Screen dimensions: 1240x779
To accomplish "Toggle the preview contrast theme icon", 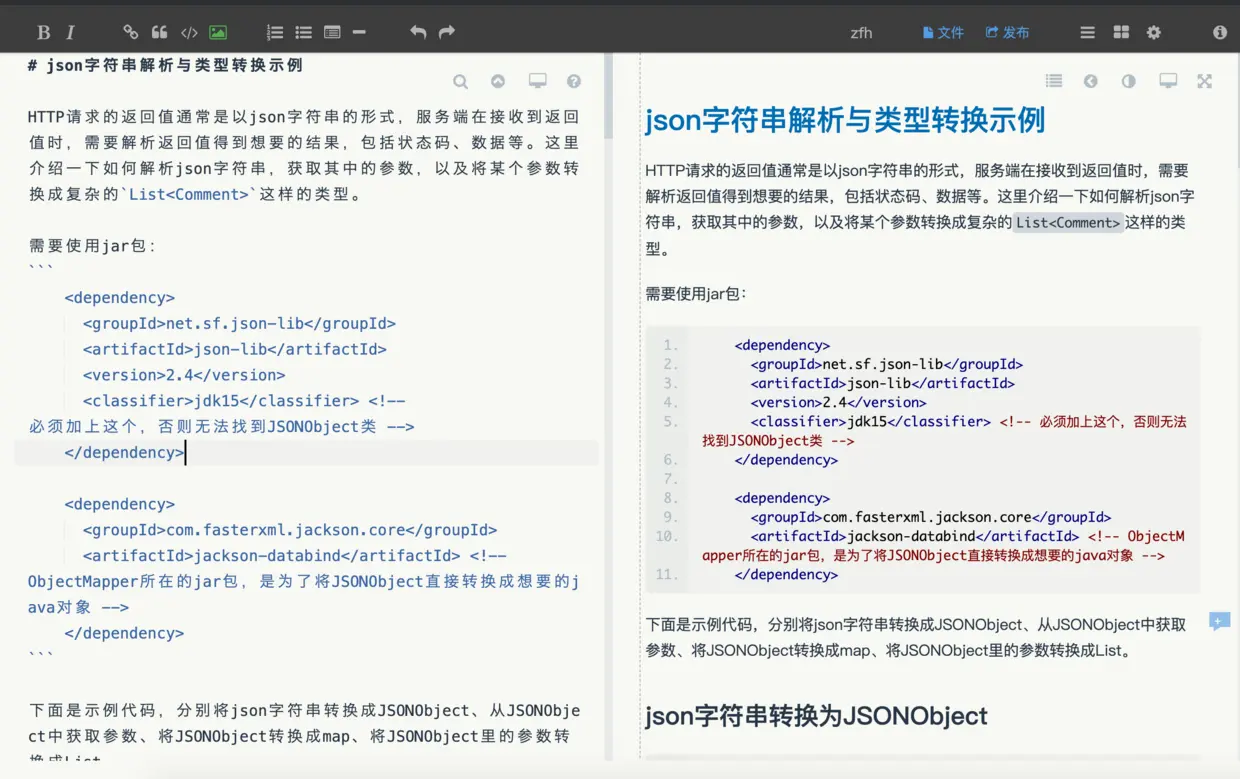I will (1129, 81).
